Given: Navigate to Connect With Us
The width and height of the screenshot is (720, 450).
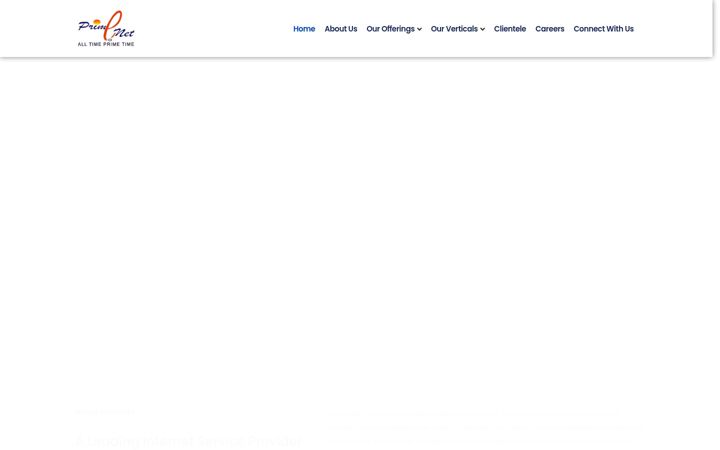Looking at the screenshot, I should [603, 29].
